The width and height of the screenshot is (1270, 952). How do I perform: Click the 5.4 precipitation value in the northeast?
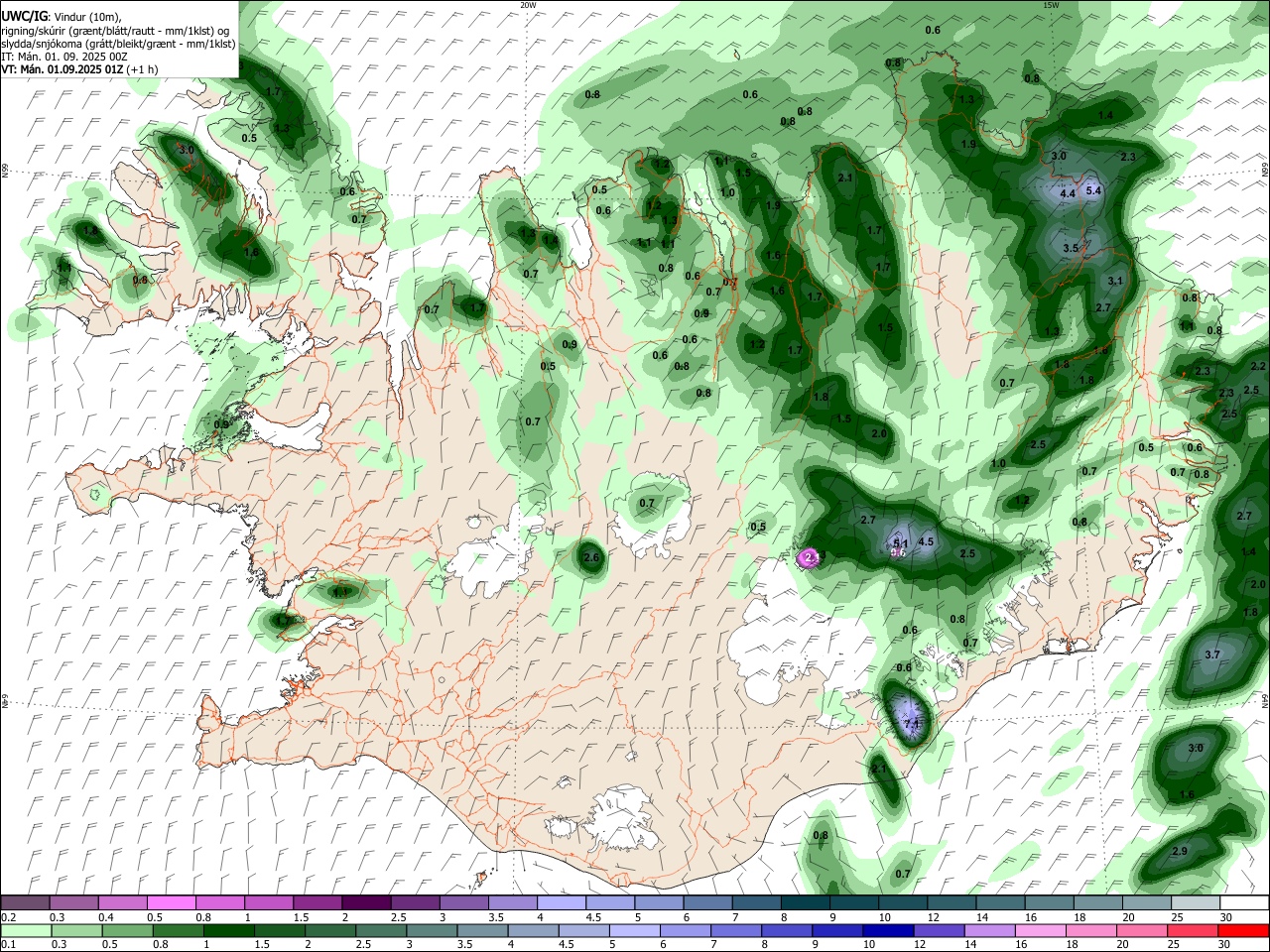1094,189
